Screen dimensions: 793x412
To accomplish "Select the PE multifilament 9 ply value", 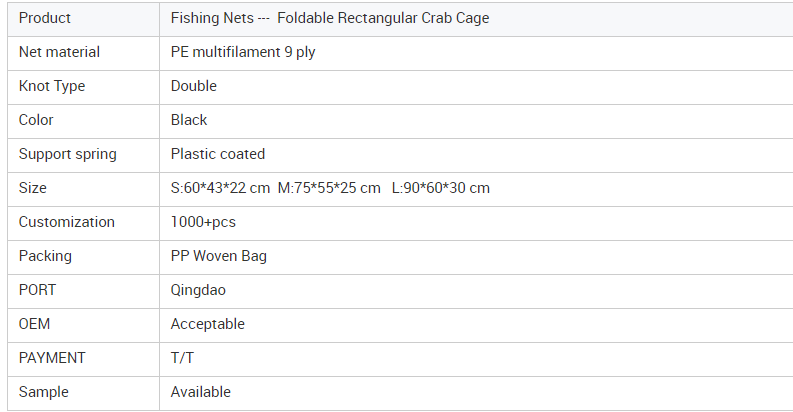I will tap(243, 53).
